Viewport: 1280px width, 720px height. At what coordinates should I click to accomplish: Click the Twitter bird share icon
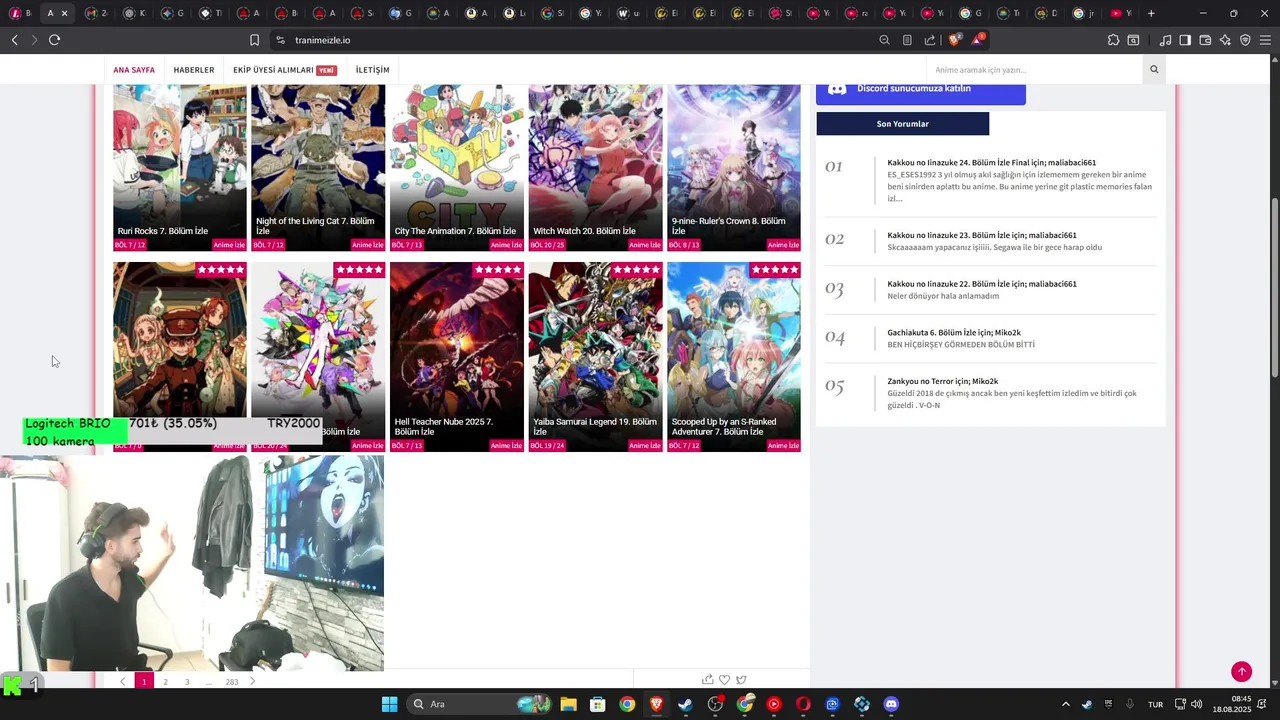[741, 680]
